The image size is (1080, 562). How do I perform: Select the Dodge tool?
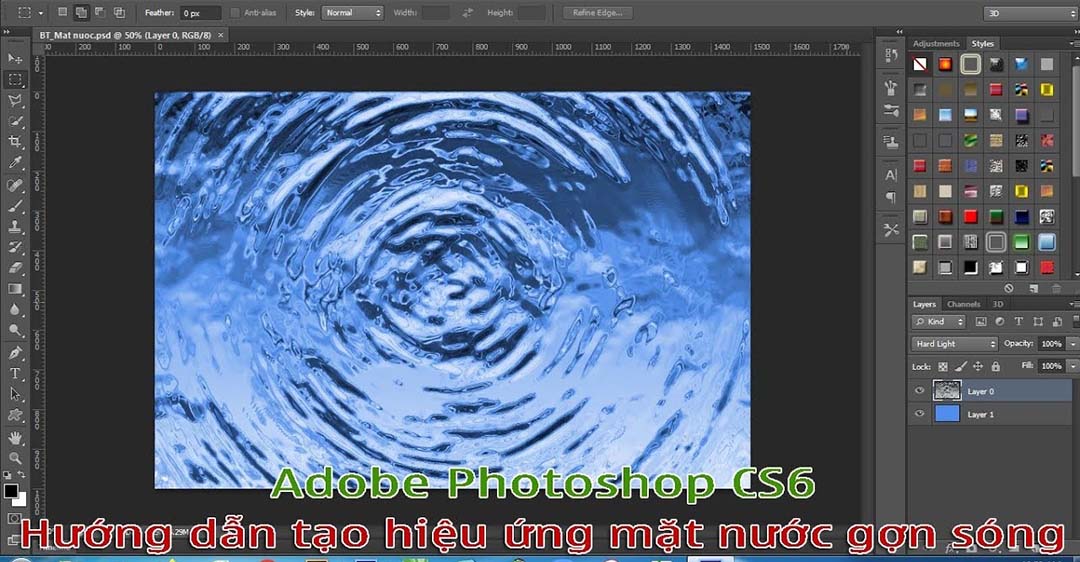[x=14, y=331]
